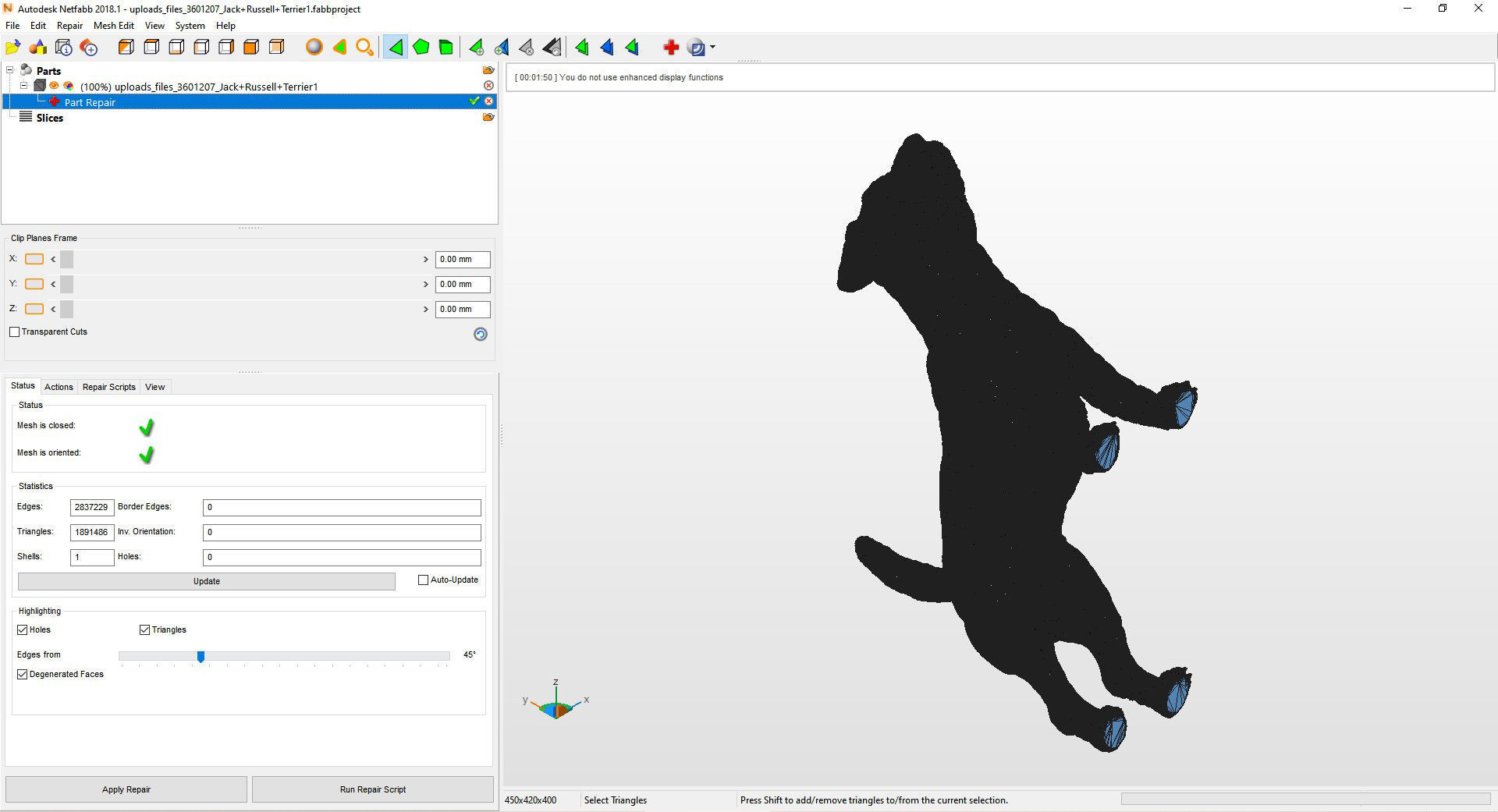The height and width of the screenshot is (812, 1498).
Task: Click the gray triangle with X icon
Action: point(527,48)
